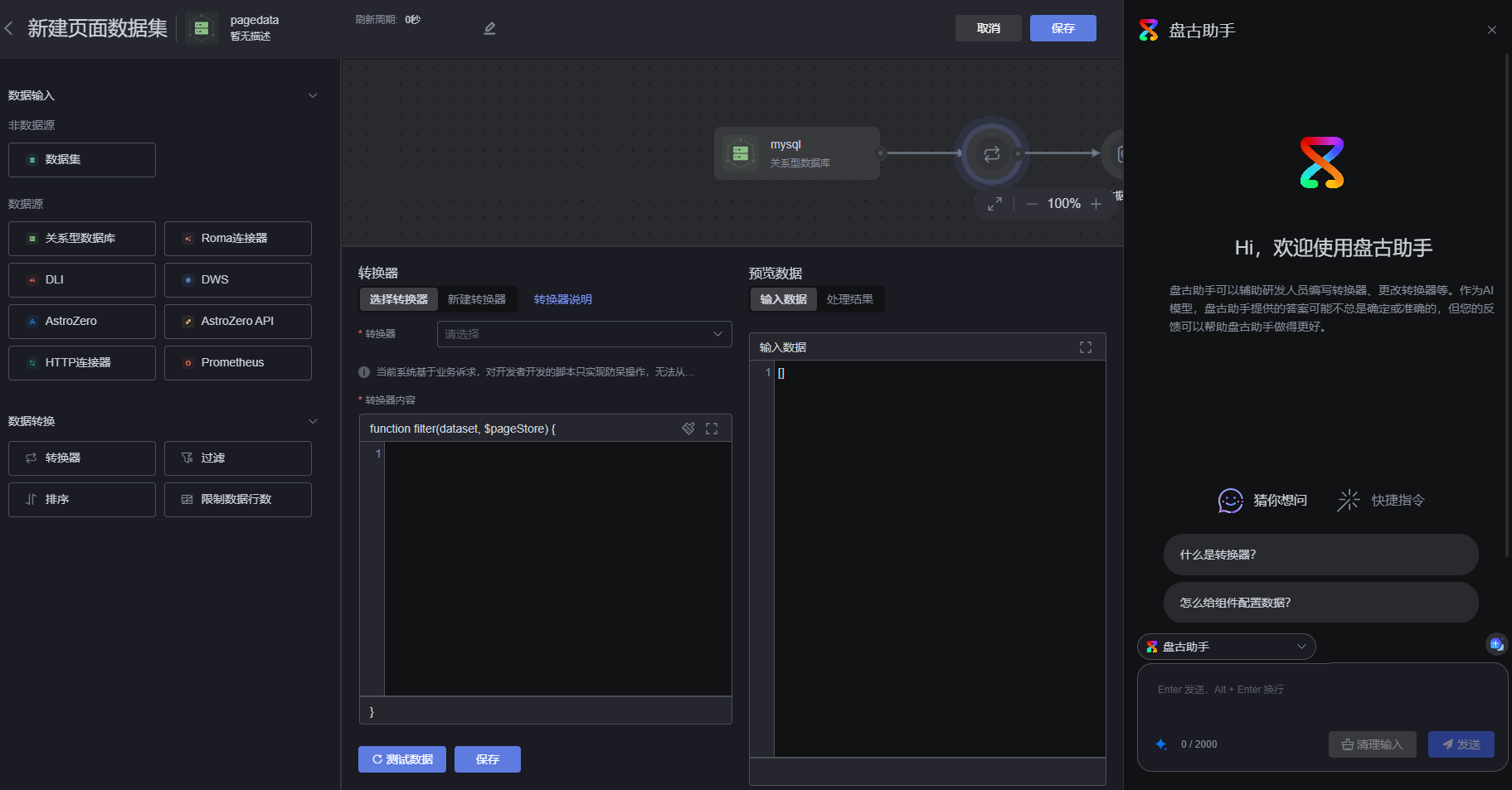Collapse the 数据输入 section
The width and height of the screenshot is (1512, 790).
click(x=313, y=95)
